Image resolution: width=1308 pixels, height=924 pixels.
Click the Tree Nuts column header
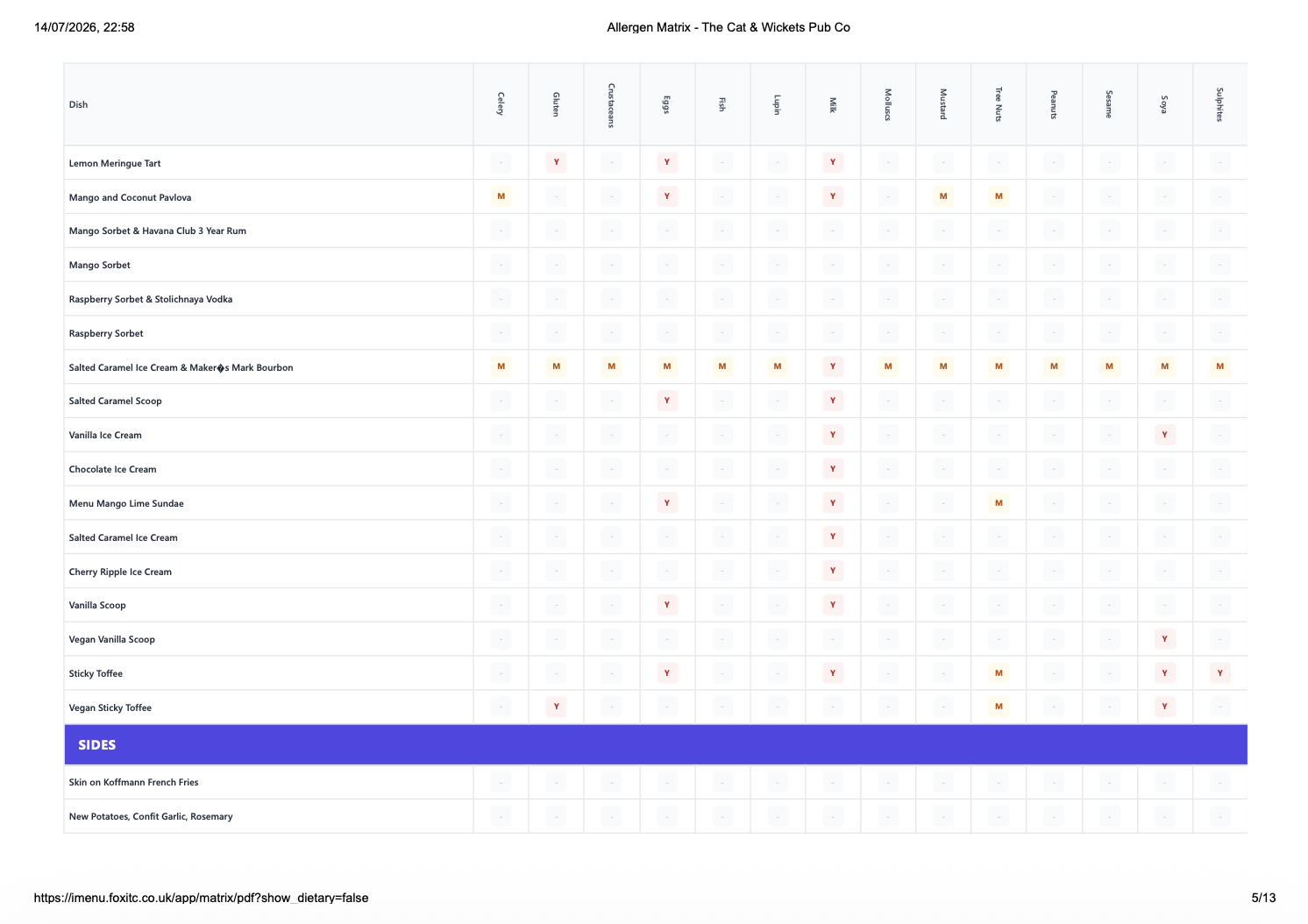[999, 104]
